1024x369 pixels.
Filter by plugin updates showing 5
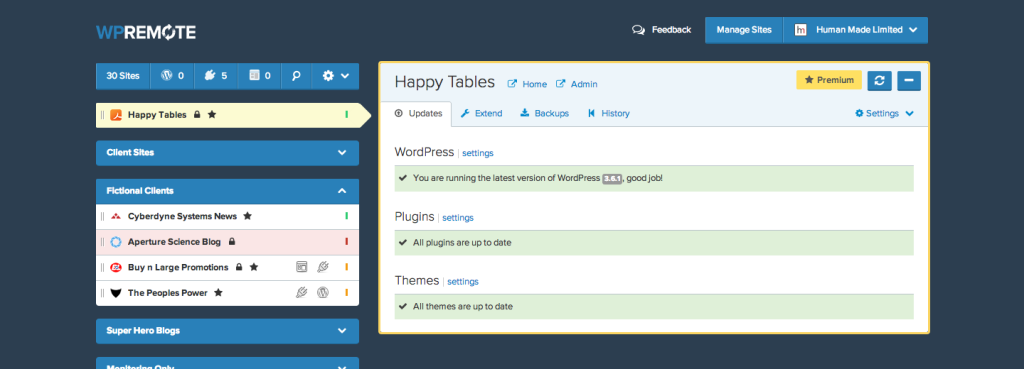click(216, 76)
